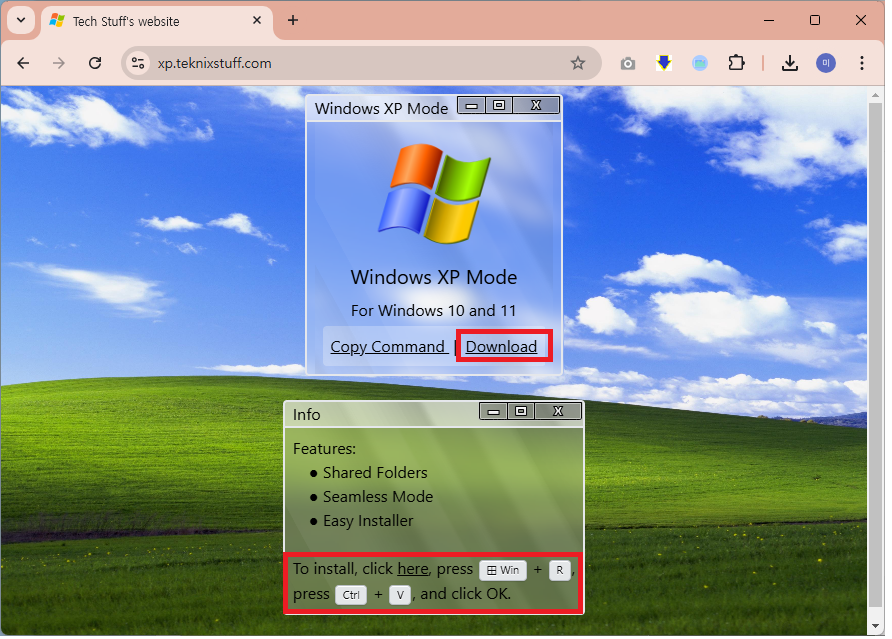Click the Ctrl key label

(351, 595)
